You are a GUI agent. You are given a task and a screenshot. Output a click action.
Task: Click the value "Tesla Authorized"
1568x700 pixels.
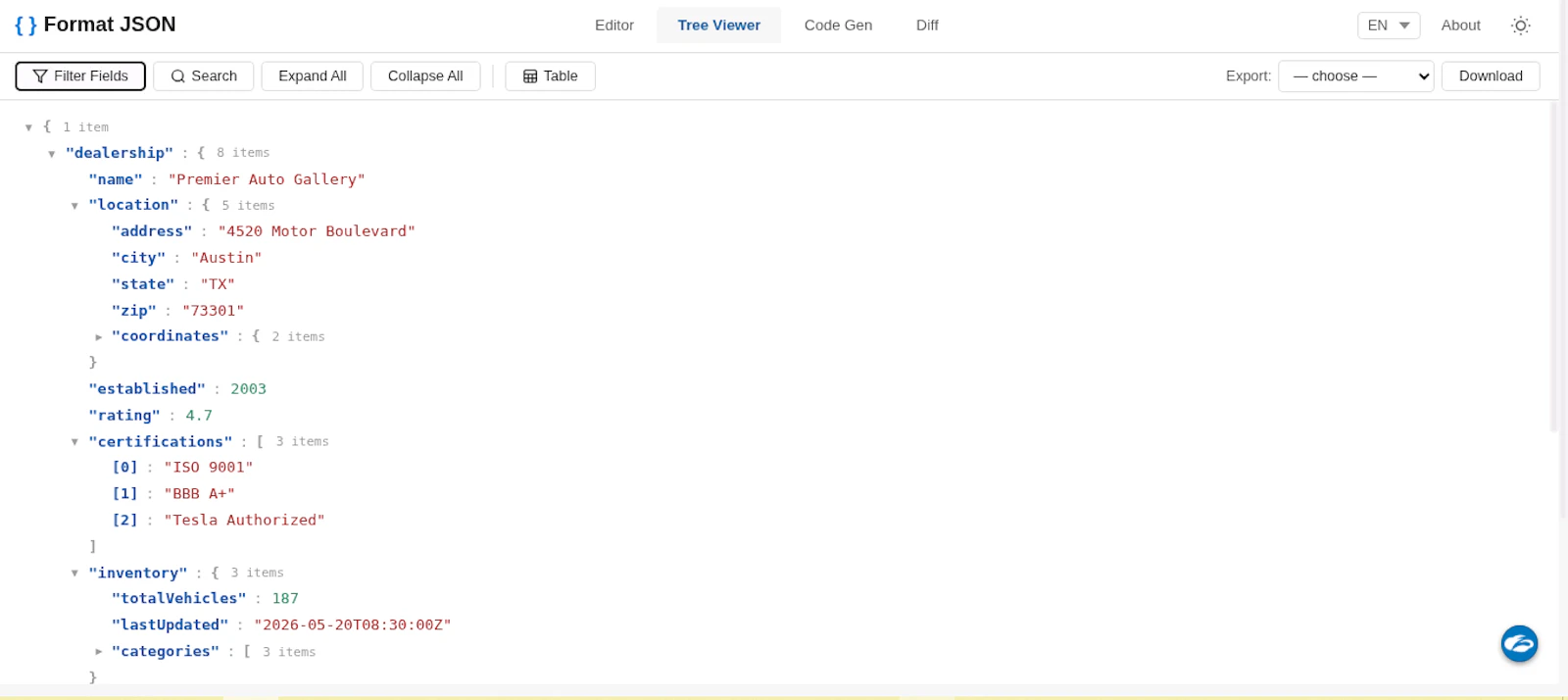244,521
